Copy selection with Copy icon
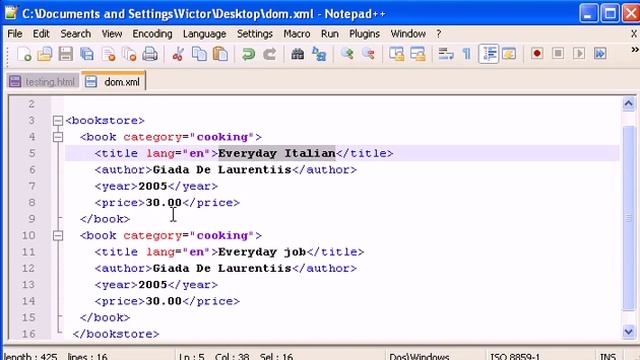640x360 pixels. (199, 54)
